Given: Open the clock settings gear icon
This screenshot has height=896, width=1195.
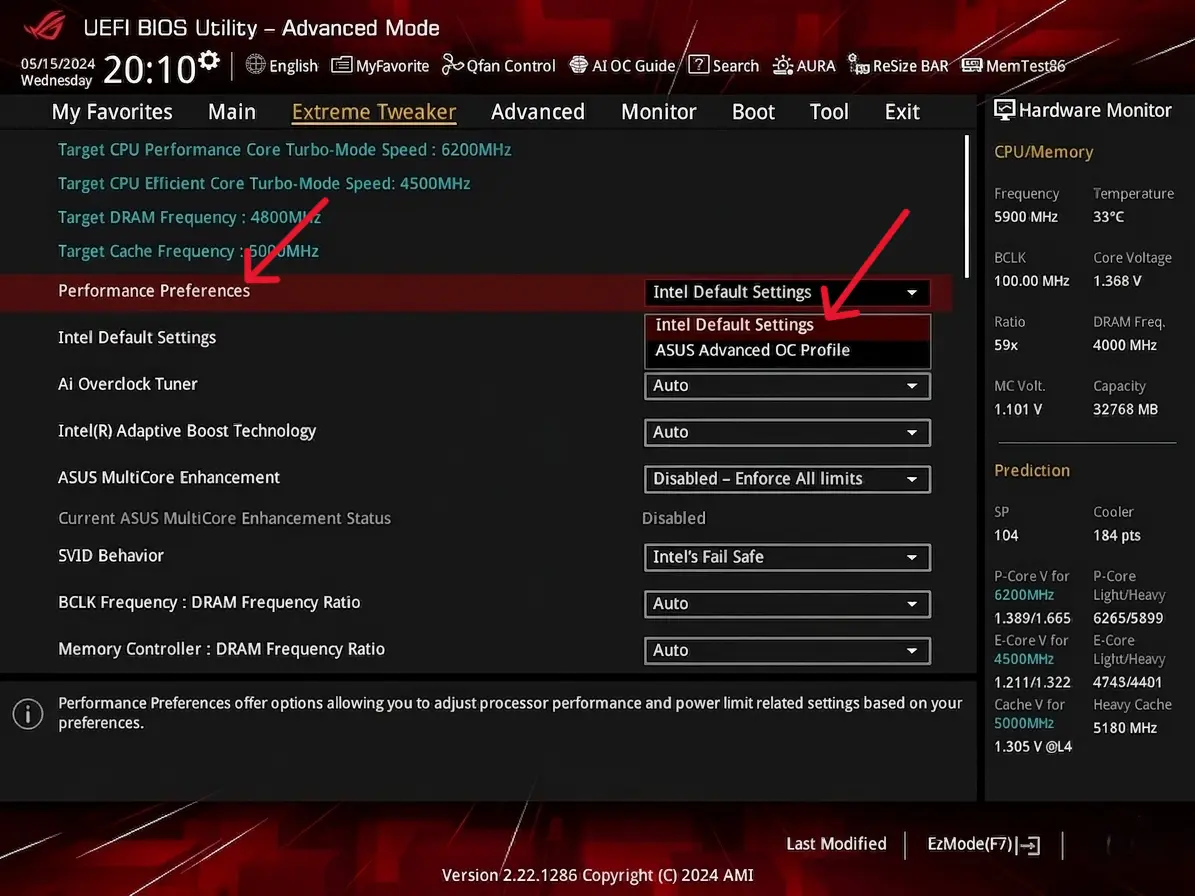Looking at the screenshot, I should 209,60.
